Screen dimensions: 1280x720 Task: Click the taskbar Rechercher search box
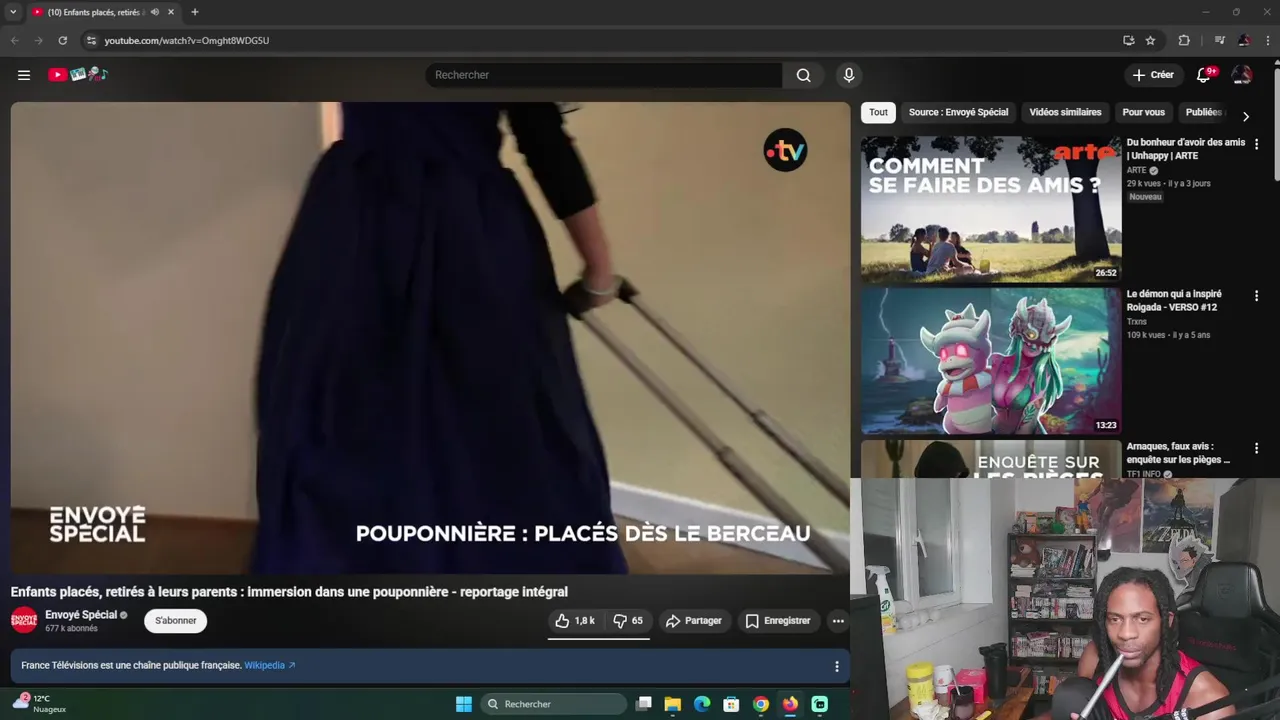pyautogui.click(x=553, y=704)
